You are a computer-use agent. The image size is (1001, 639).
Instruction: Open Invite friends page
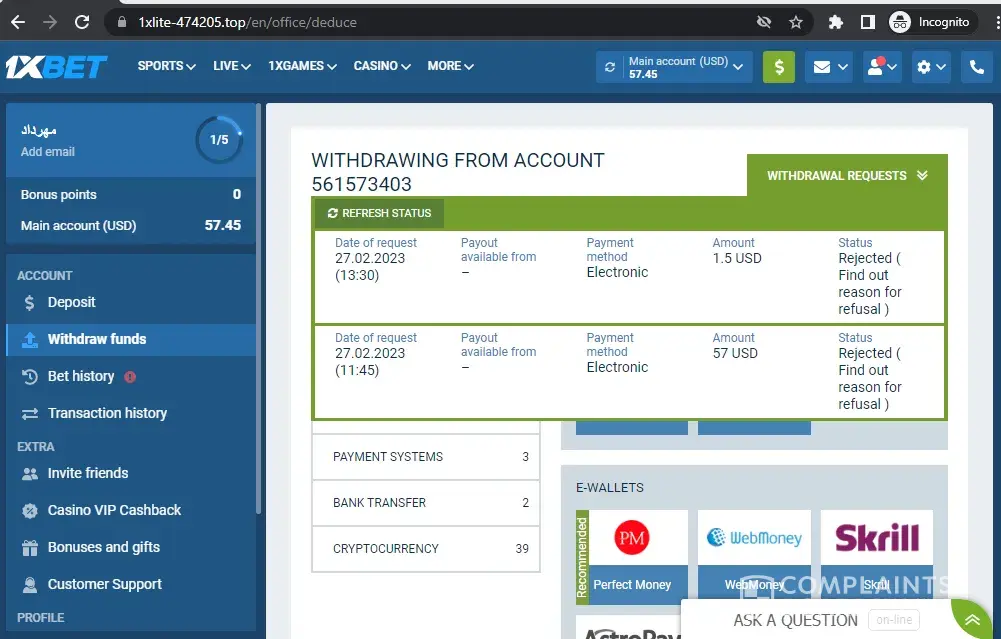(131, 473)
